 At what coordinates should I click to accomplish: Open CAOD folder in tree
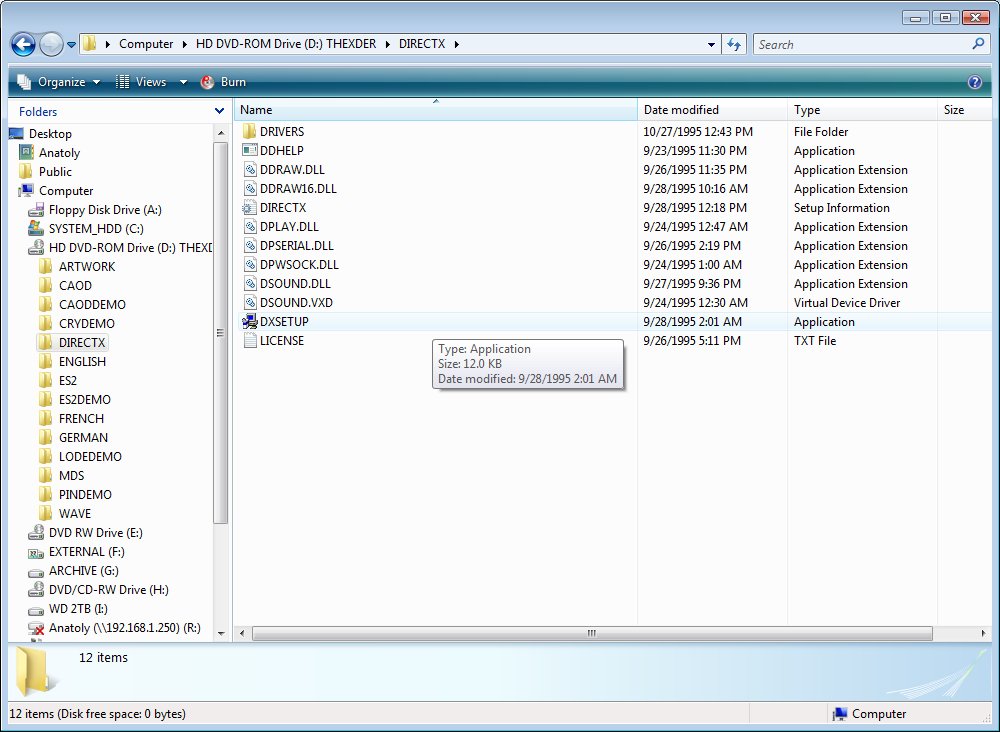(75, 286)
